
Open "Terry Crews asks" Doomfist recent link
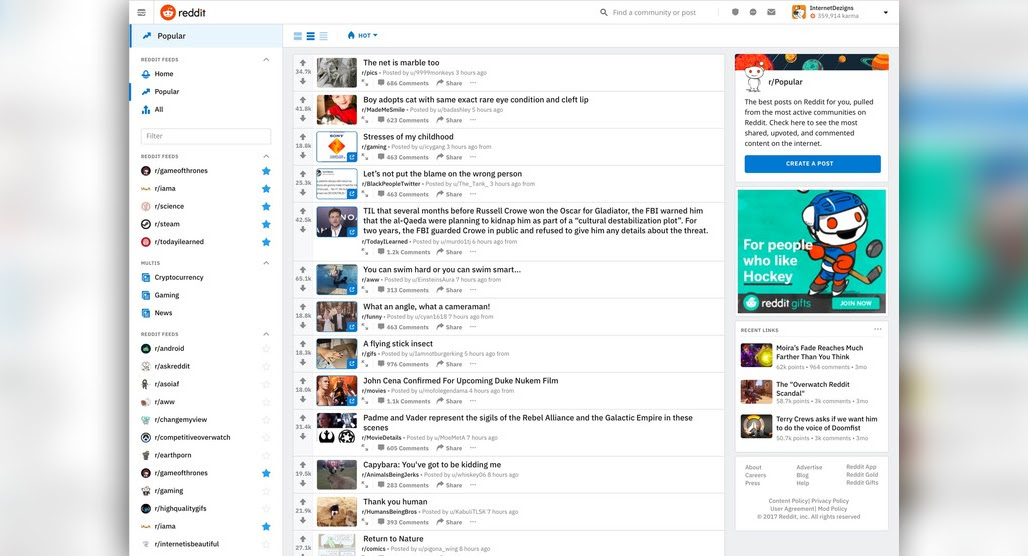(826, 423)
